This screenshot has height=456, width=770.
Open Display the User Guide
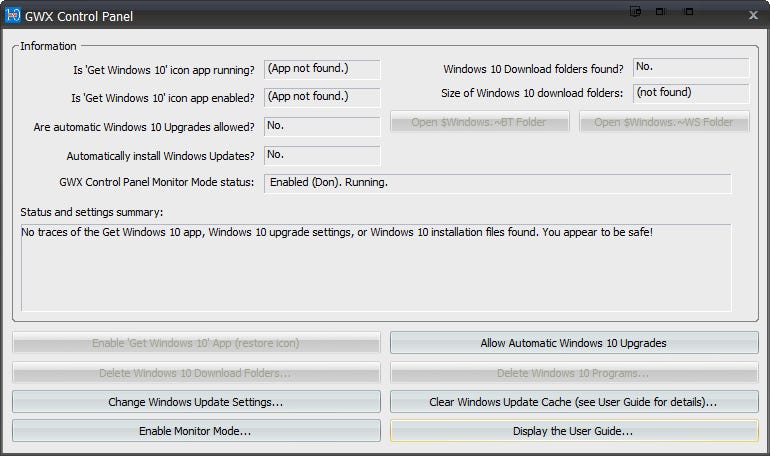pos(574,430)
